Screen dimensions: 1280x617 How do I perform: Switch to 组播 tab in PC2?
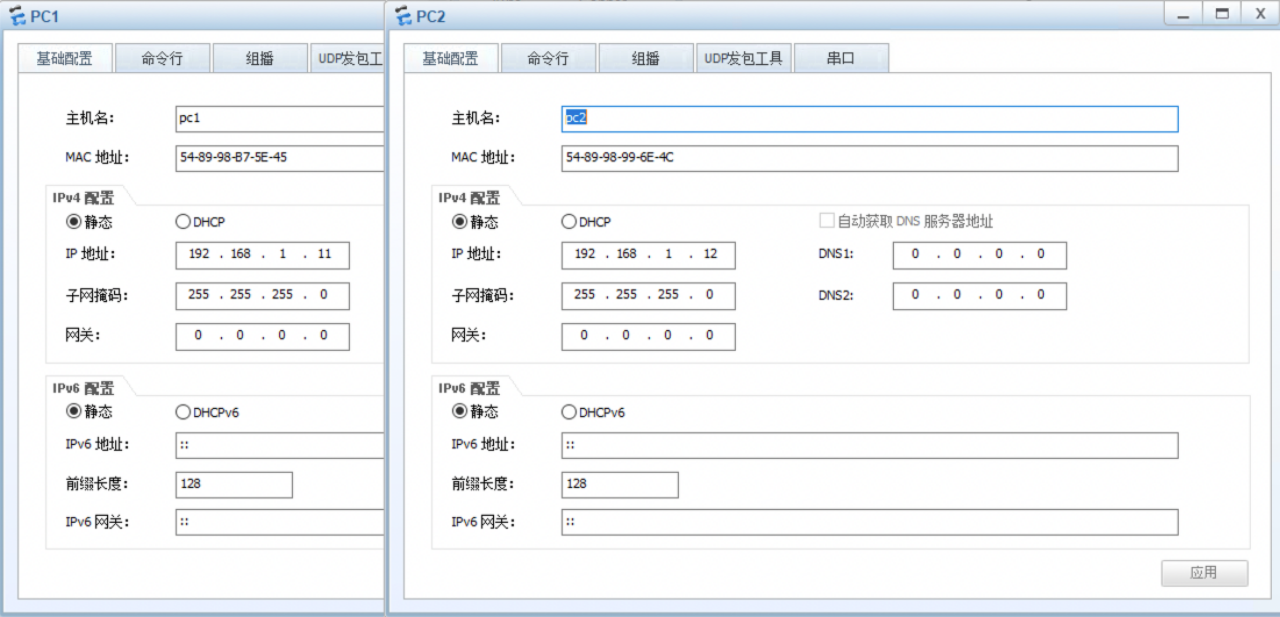[645, 59]
